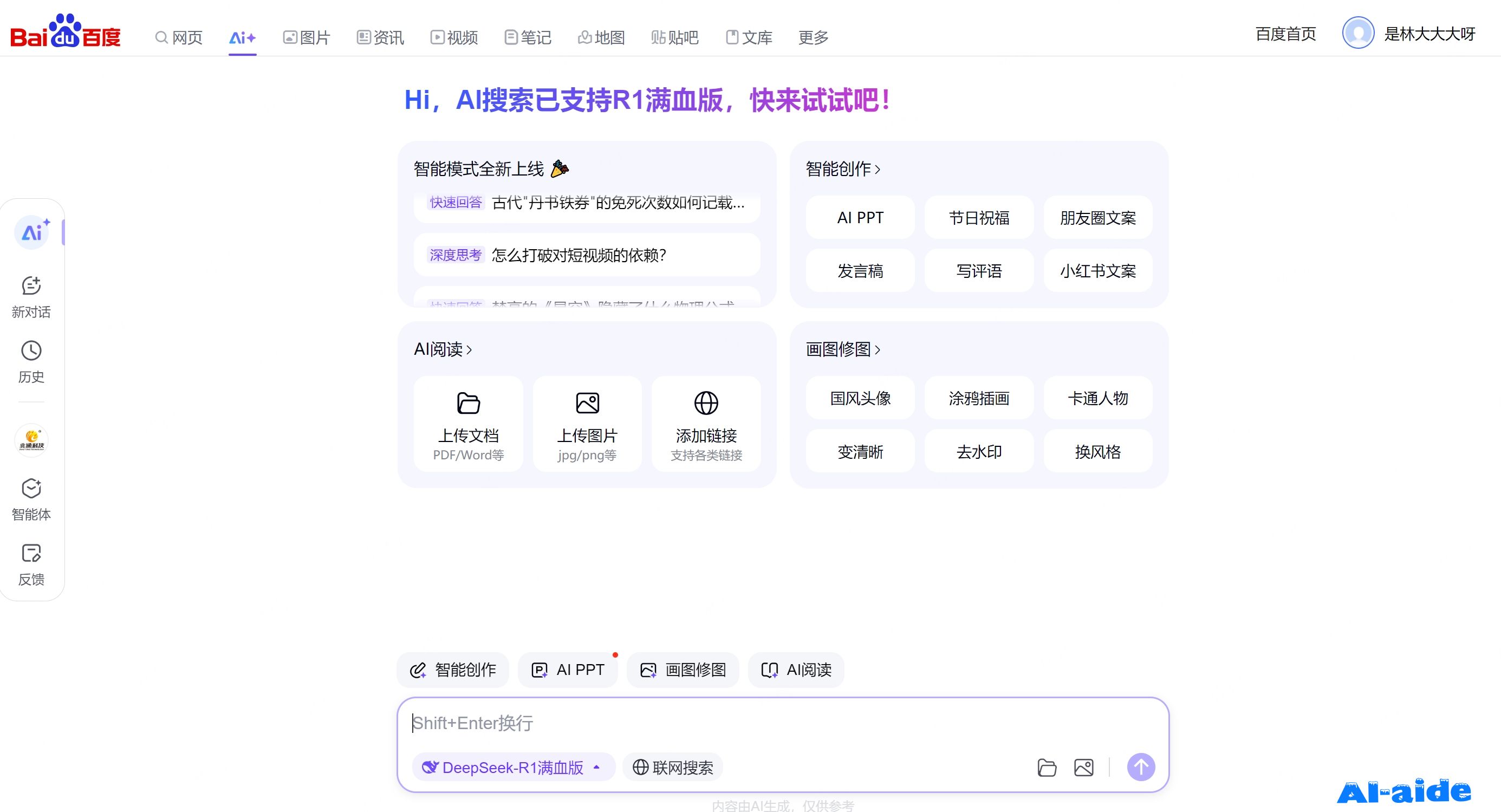Click 添加链接 add link card

tap(706, 424)
